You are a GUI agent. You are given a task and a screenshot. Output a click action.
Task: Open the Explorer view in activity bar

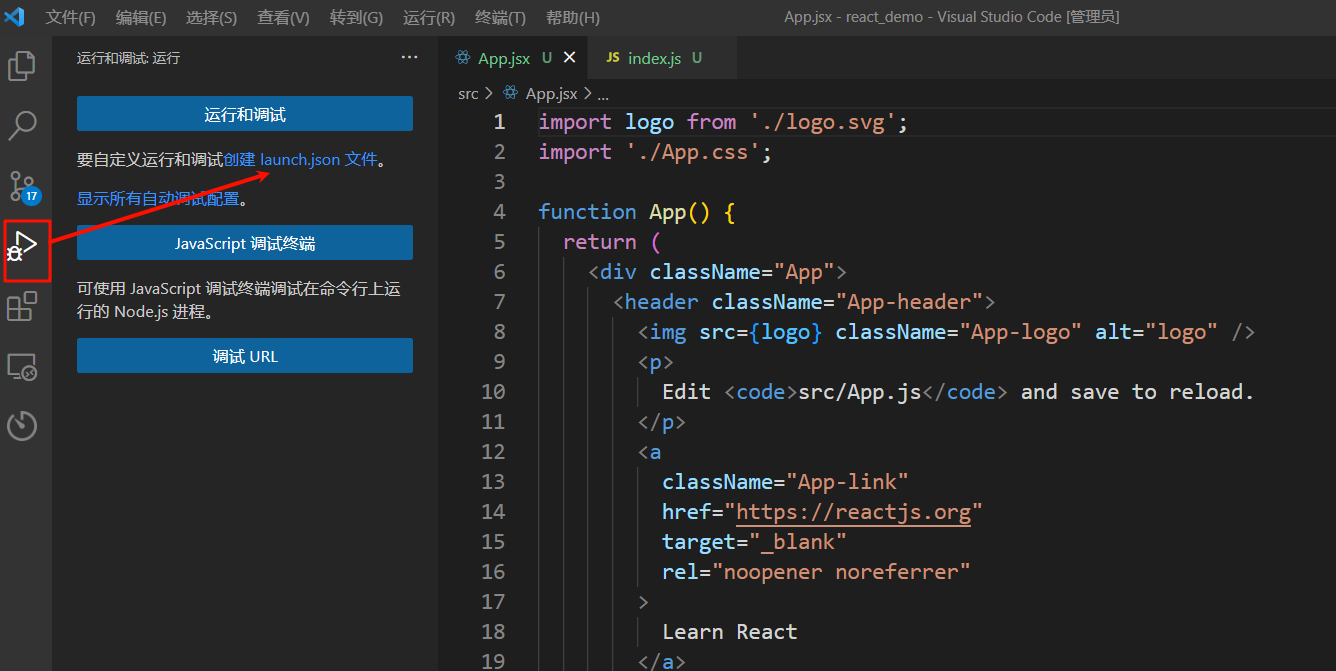22,66
